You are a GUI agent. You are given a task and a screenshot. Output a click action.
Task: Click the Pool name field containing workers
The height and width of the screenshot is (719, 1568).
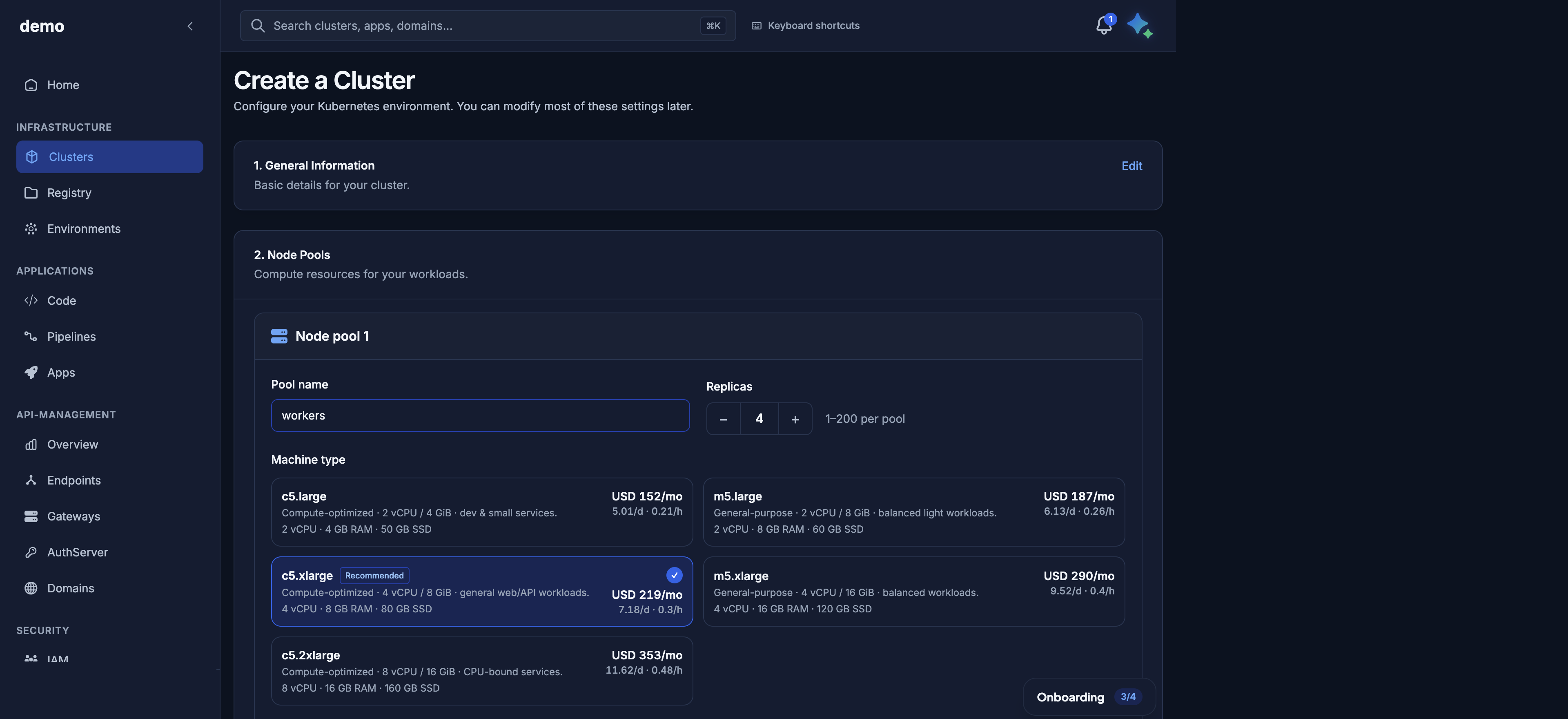click(480, 416)
